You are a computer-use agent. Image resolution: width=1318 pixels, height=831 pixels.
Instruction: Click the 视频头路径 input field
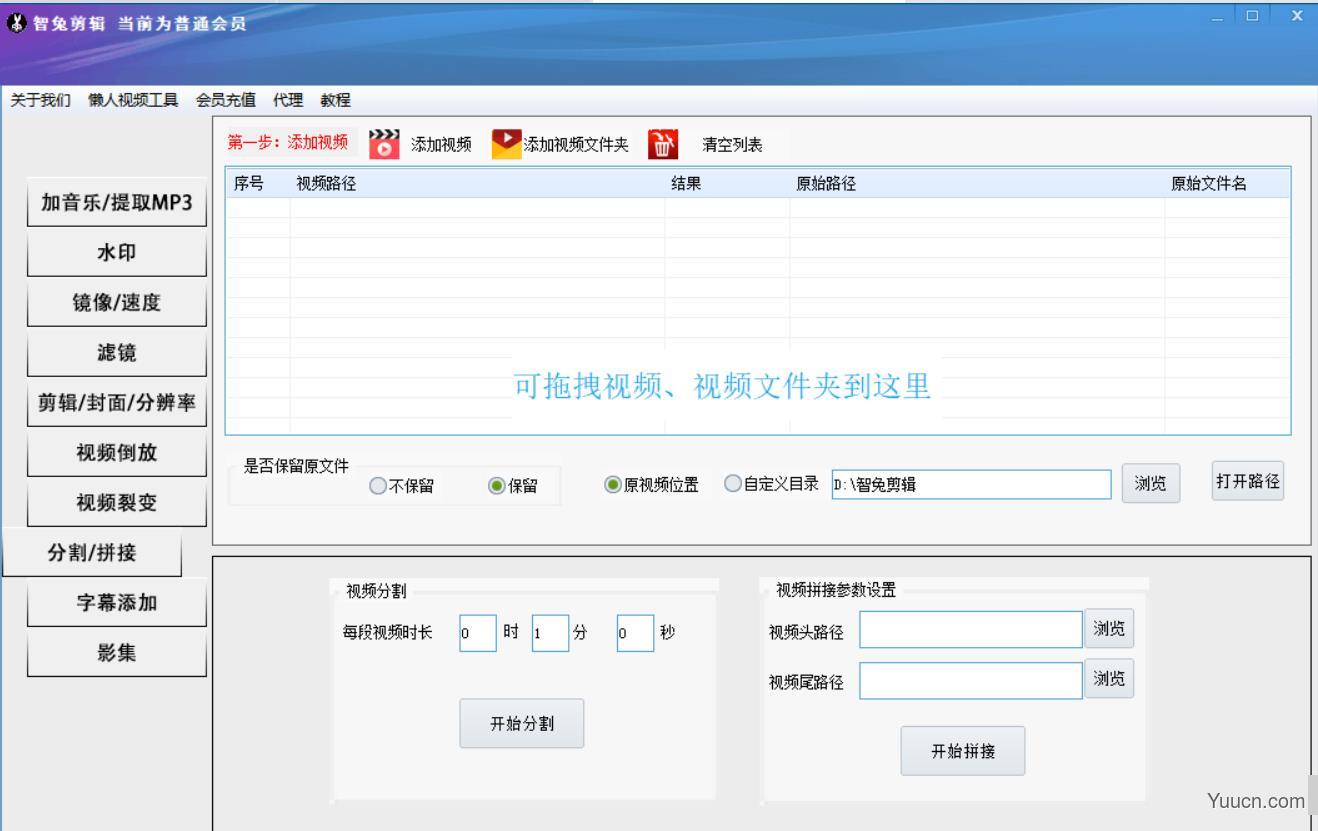[x=971, y=630]
